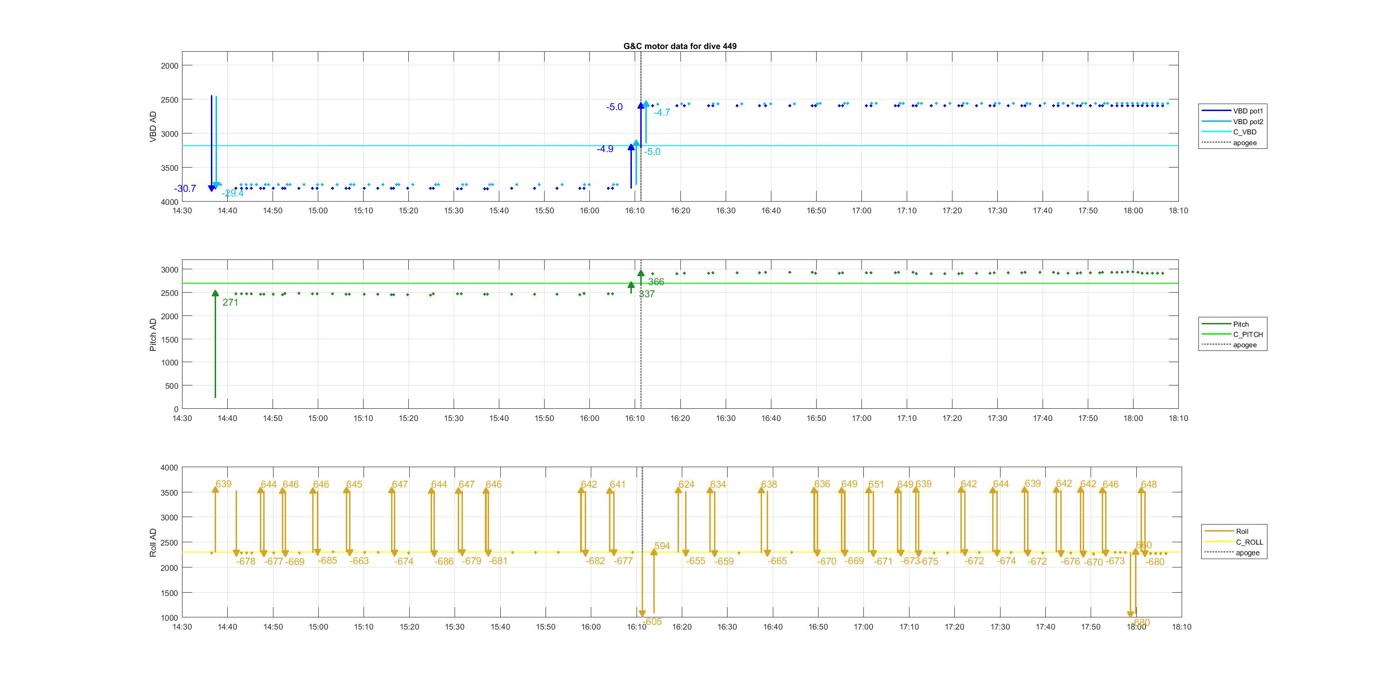Image resolution: width=1400 pixels, height=693 pixels.
Task: Click the '-30.7' VBD data label
Action: click(185, 189)
